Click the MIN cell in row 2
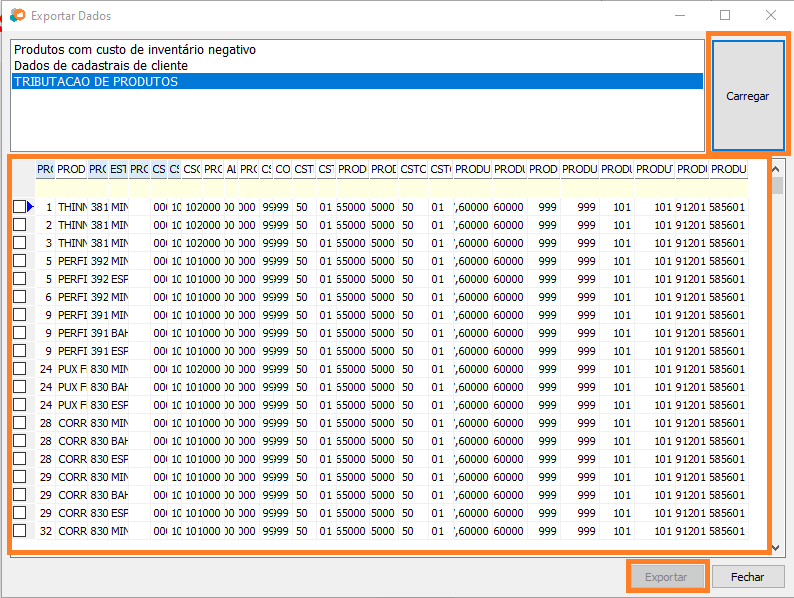794x598 pixels. tap(118, 225)
